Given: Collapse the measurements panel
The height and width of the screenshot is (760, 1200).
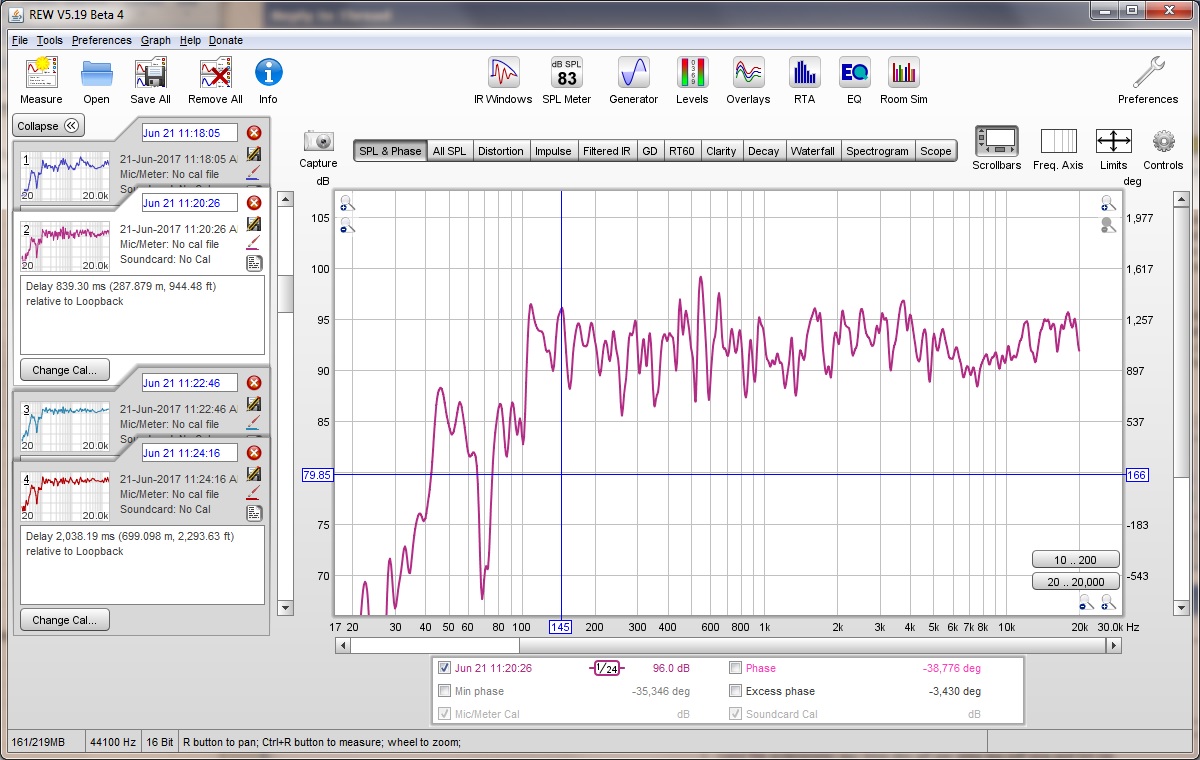Looking at the screenshot, I should click(48, 126).
